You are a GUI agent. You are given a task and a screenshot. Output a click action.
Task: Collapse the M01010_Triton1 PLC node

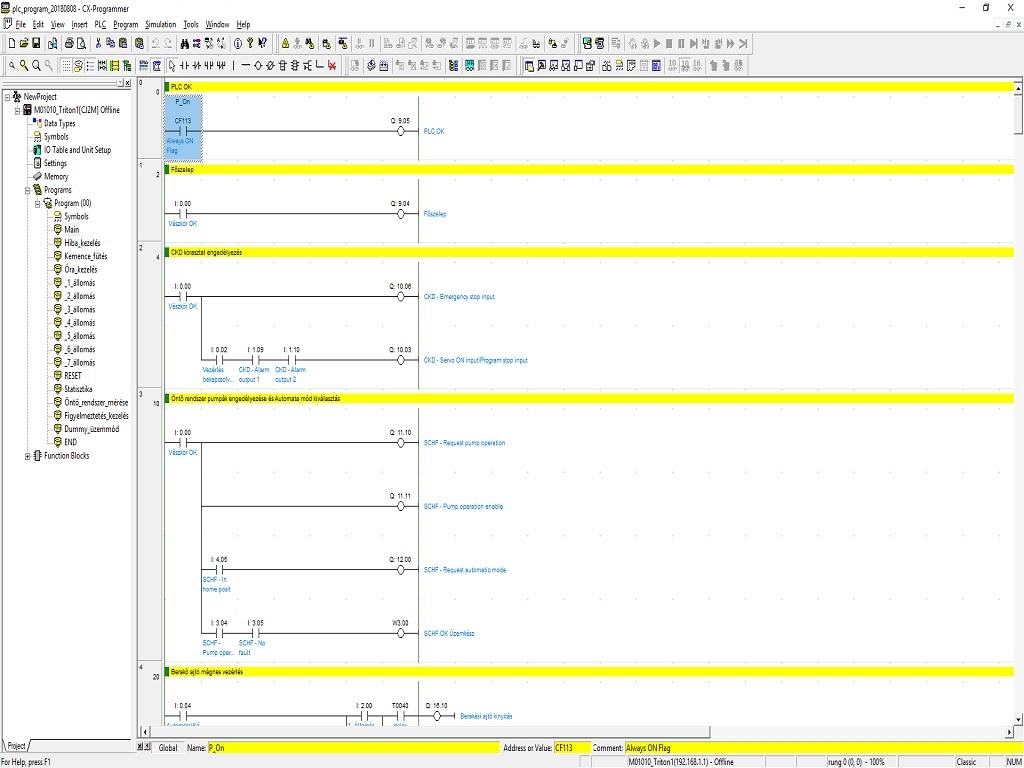point(18,110)
